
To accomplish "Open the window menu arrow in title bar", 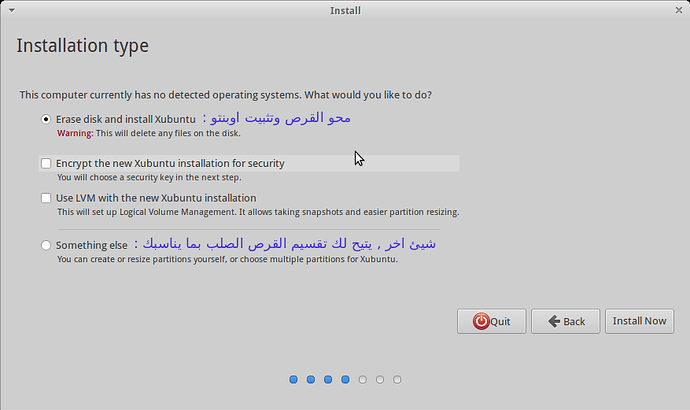I will click(x=12, y=10).
